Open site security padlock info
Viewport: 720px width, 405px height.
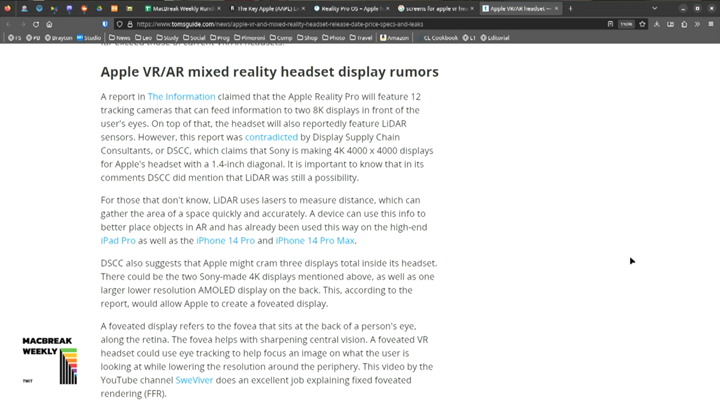coord(130,24)
